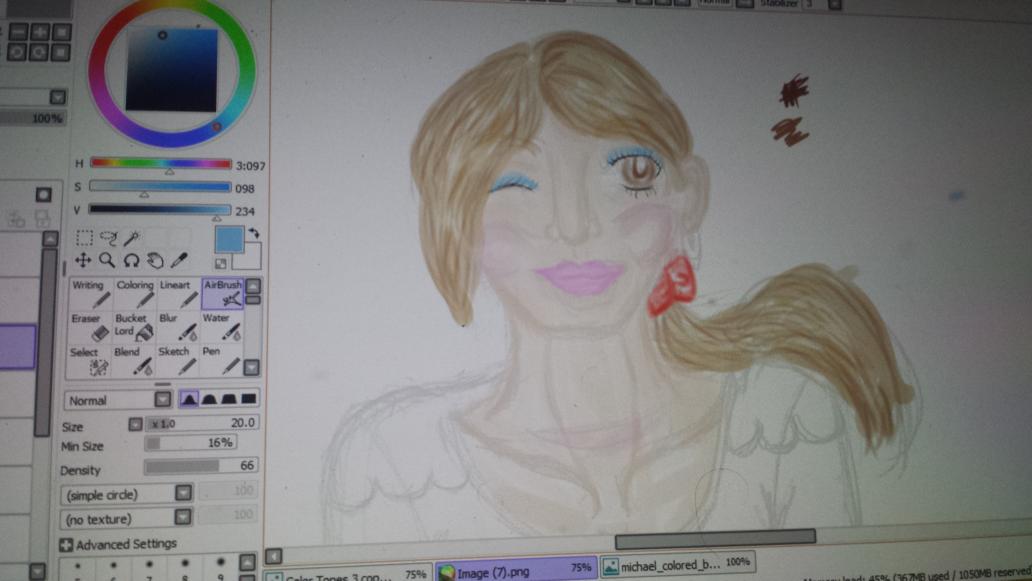Viewport: 1032px width, 581px height.
Task: Click the navigator zoom out minus button
Action: pos(18,31)
